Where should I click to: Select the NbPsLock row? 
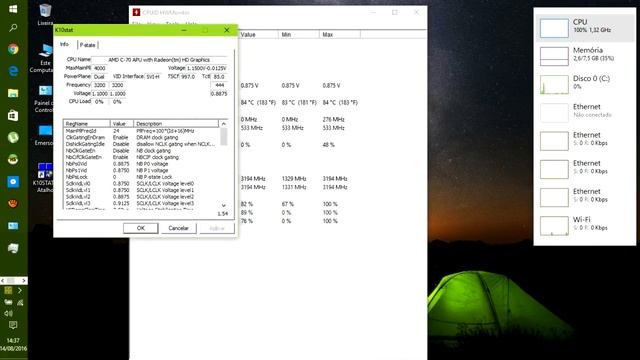pyautogui.click(x=141, y=177)
